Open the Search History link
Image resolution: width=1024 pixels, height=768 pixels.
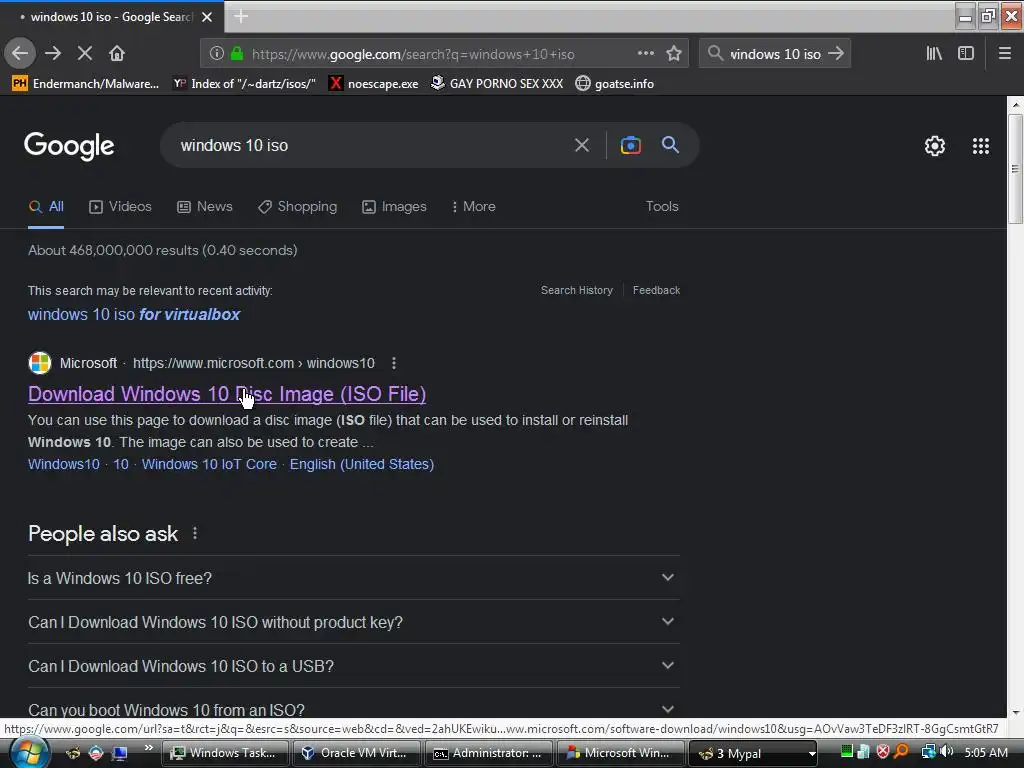coord(577,290)
